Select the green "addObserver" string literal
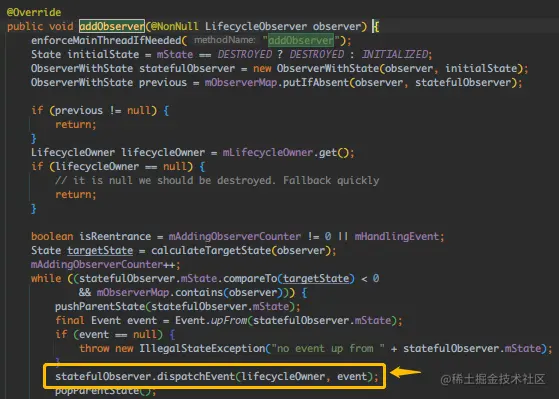559x399 pixels. pos(301,40)
